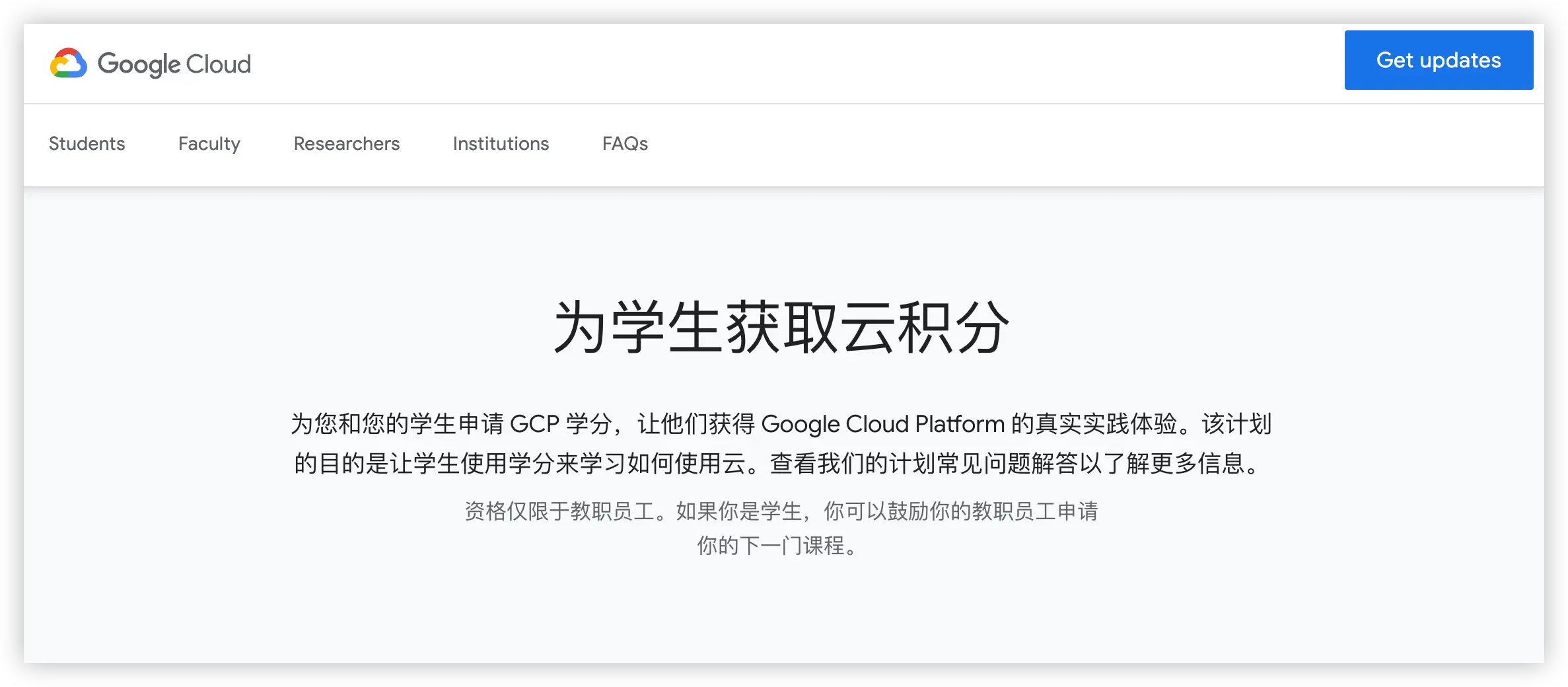Open the FAQs tab

click(x=625, y=143)
